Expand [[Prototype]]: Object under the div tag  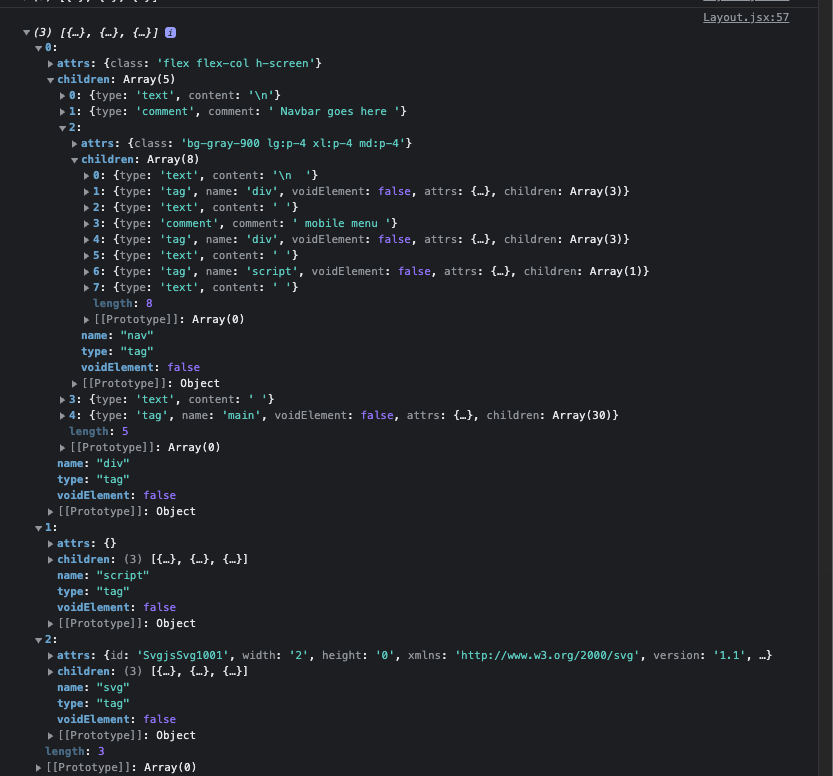coord(50,511)
